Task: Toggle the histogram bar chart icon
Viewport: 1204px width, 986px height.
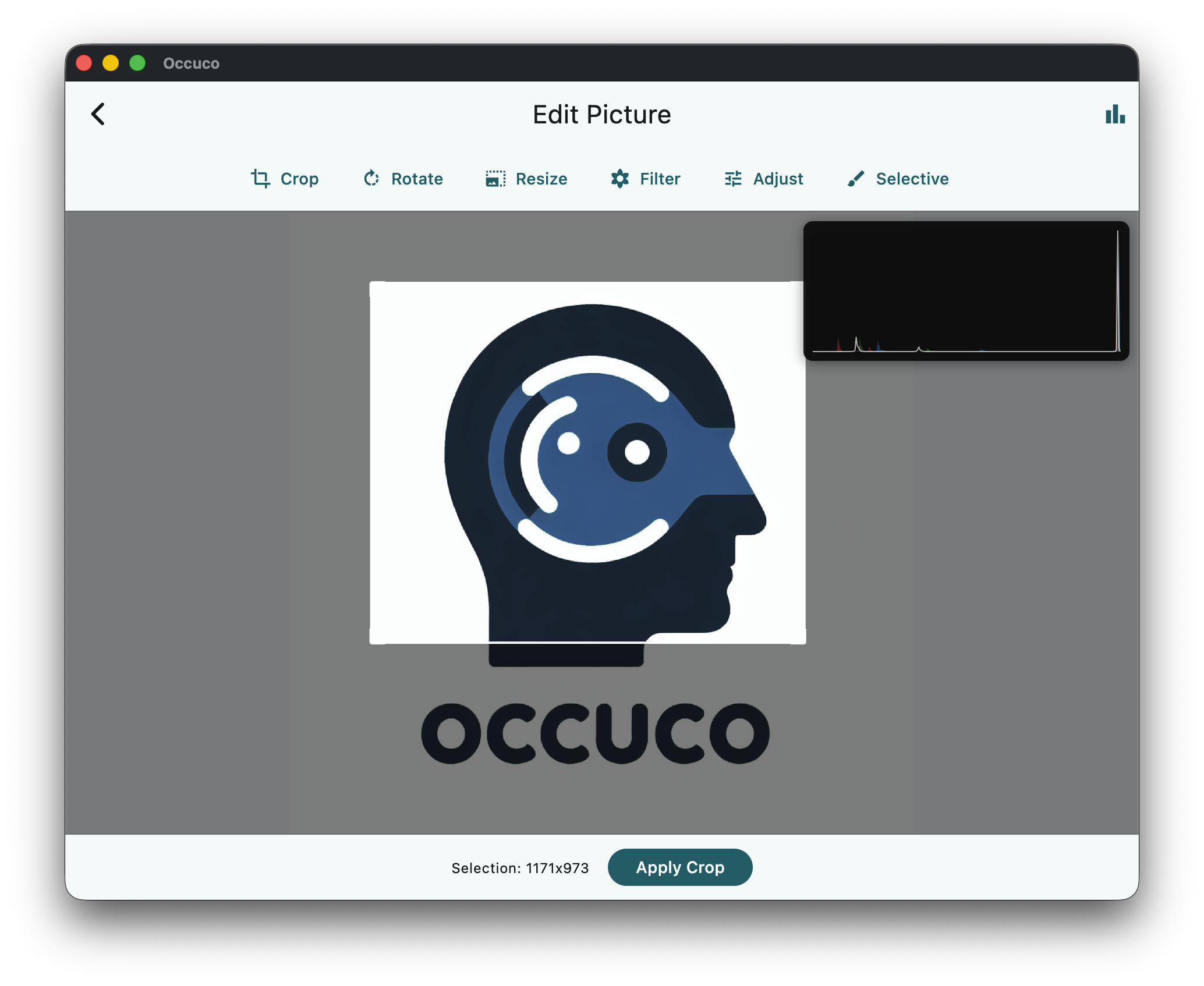Action: pos(1115,115)
